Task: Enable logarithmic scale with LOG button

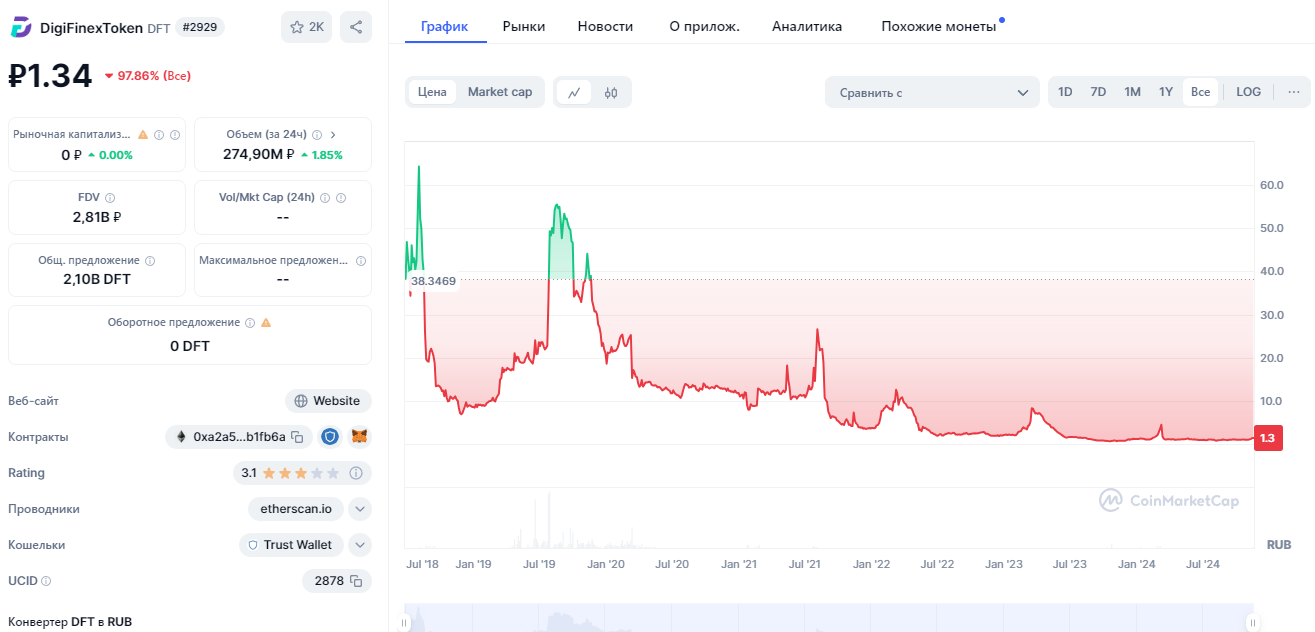Action: click(x=1248, y=91)
